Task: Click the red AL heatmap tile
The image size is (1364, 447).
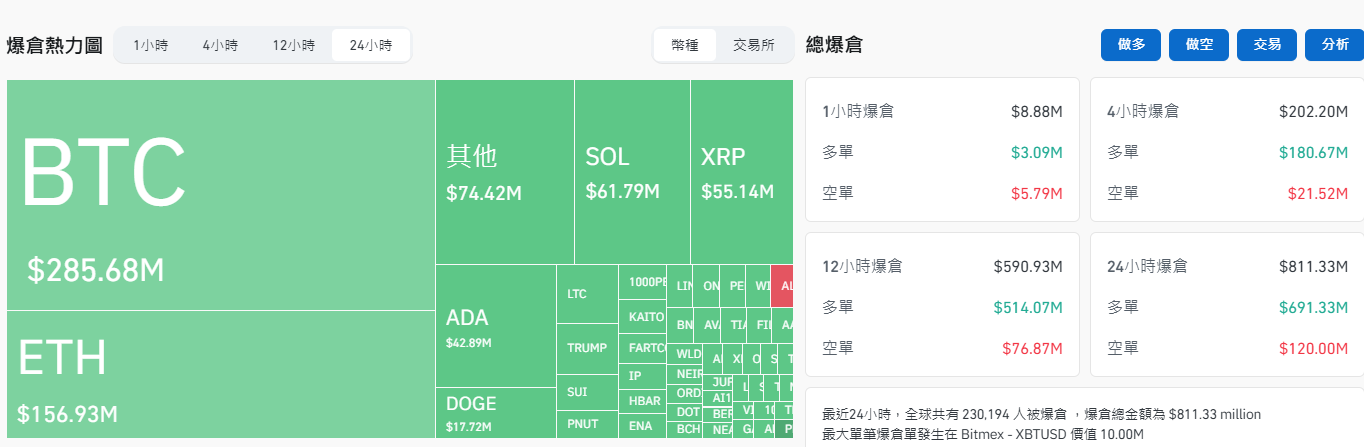Action: point(782,286)
